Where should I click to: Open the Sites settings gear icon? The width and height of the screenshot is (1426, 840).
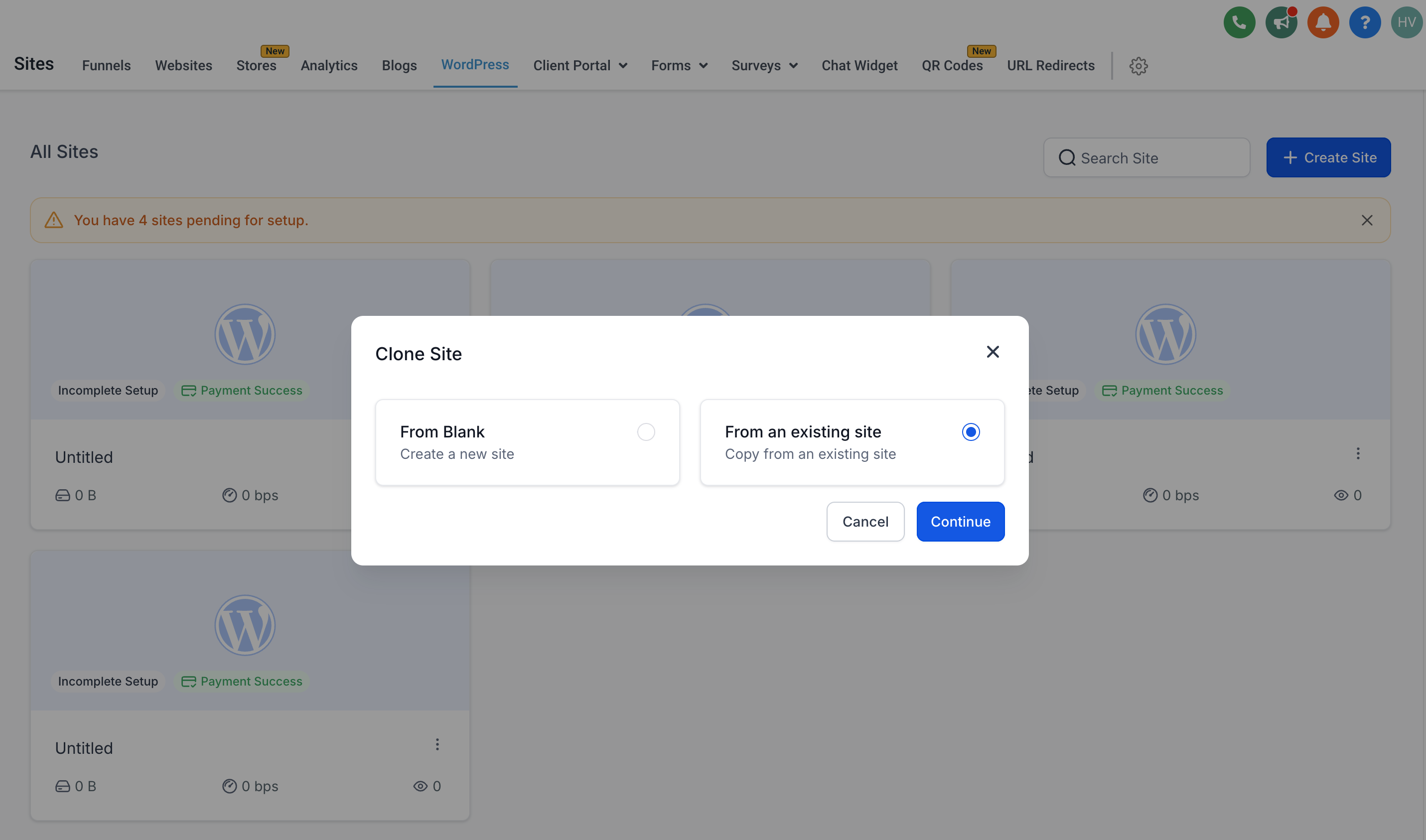tap(1139, 66)
